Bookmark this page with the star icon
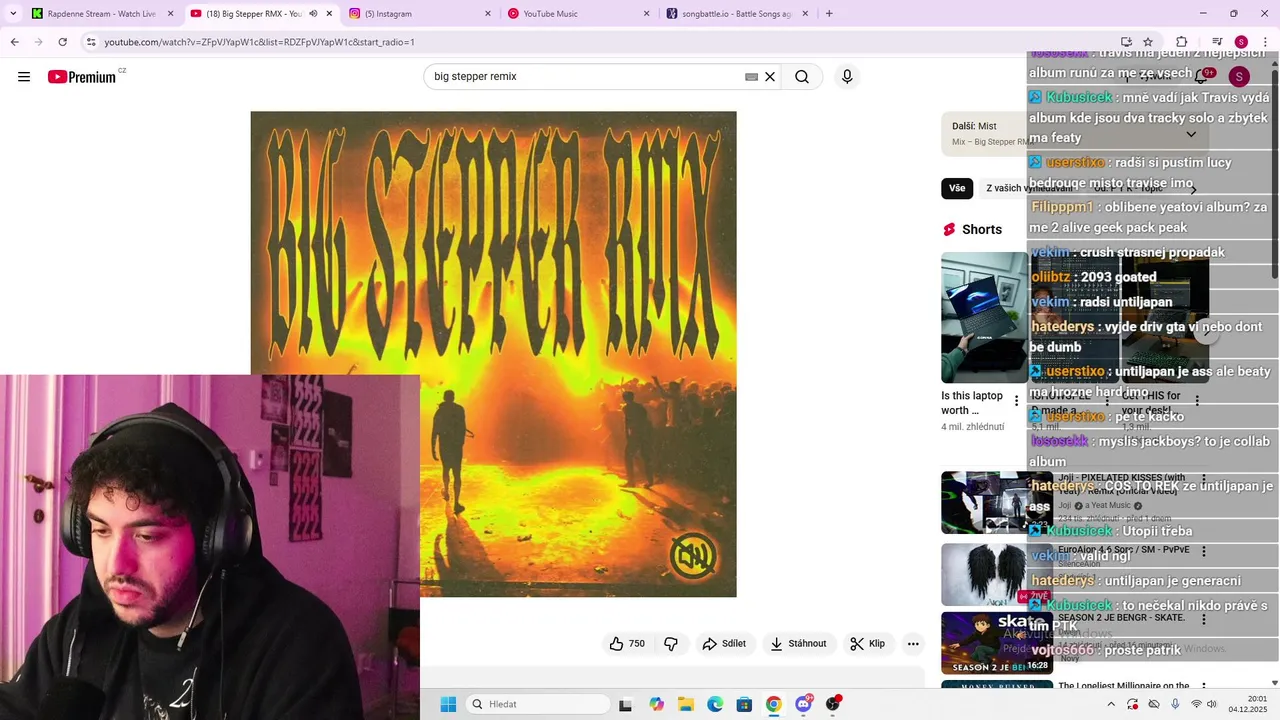Screen dimensions: 1280x720 pyautogui.click(x=1148, y=42)
